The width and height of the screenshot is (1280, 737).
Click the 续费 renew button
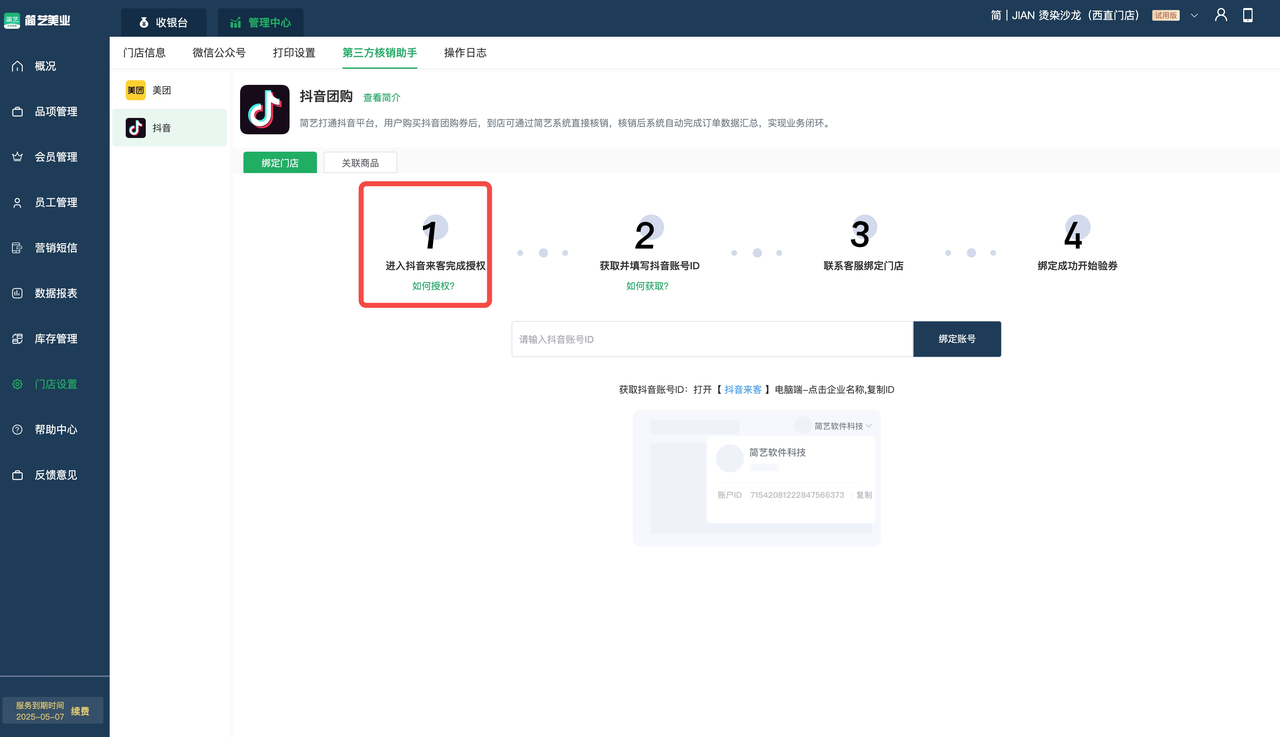tap(80, 711)
